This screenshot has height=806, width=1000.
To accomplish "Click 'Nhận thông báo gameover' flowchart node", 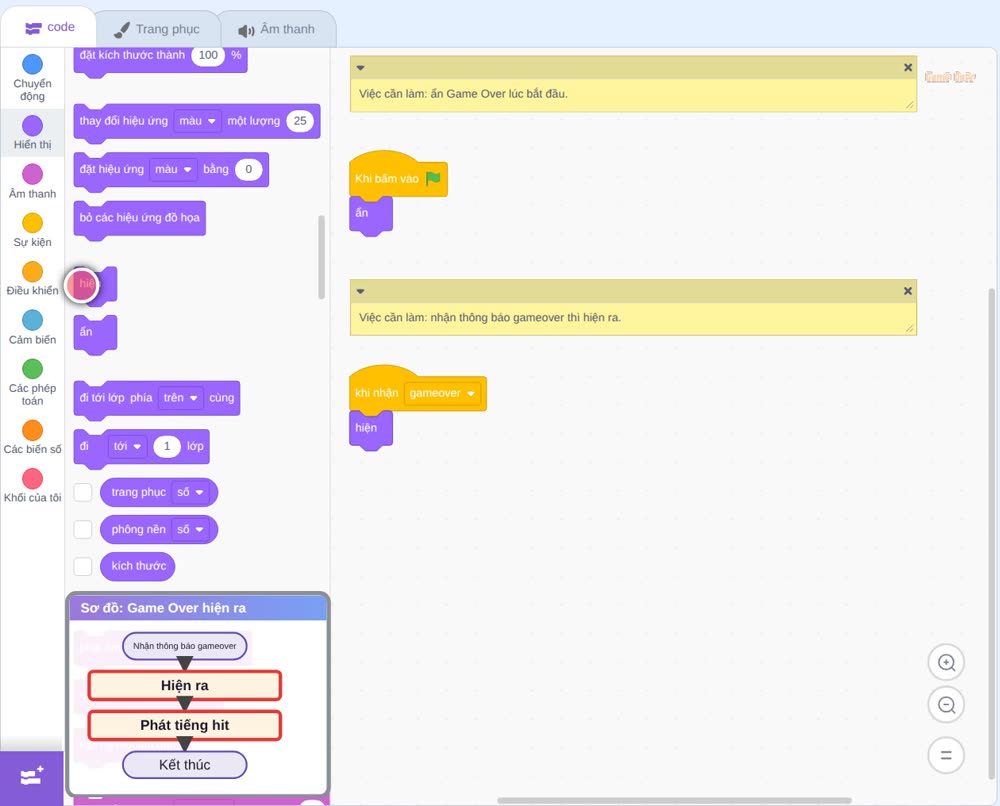I will tap(184, 646).
